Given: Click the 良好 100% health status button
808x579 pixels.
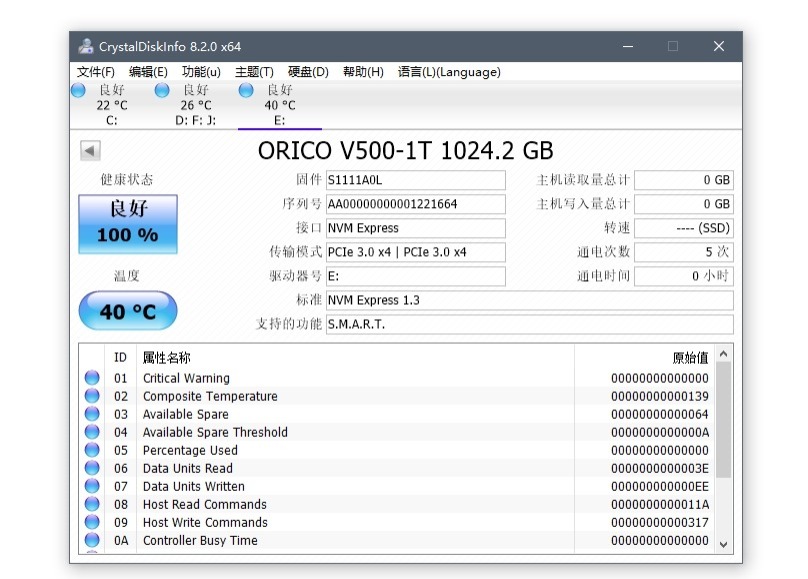Looking at the screenshot, I should (x=128, y=224).
